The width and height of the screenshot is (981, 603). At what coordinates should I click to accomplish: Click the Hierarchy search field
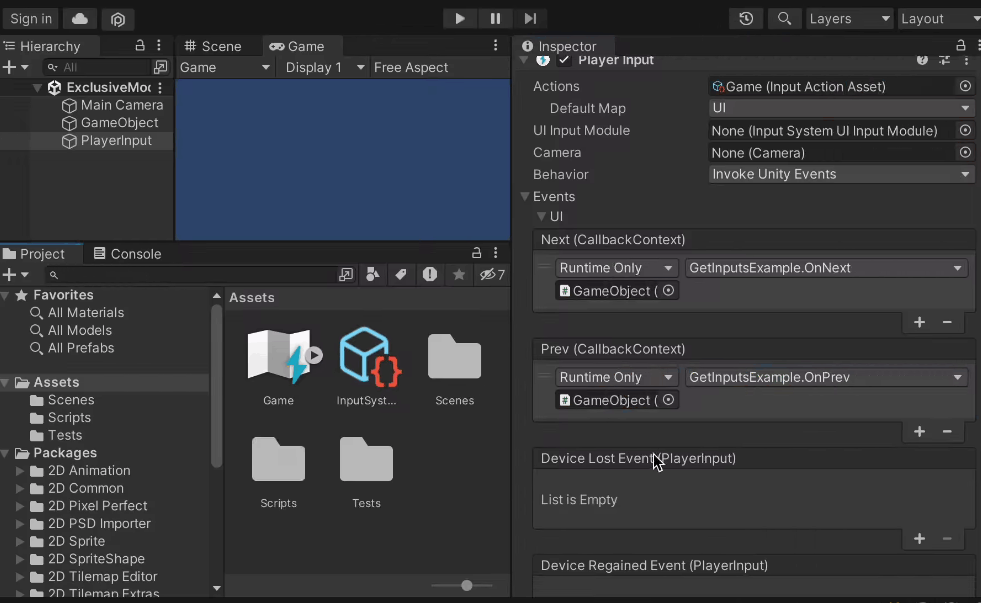click(x=98, y=67)
